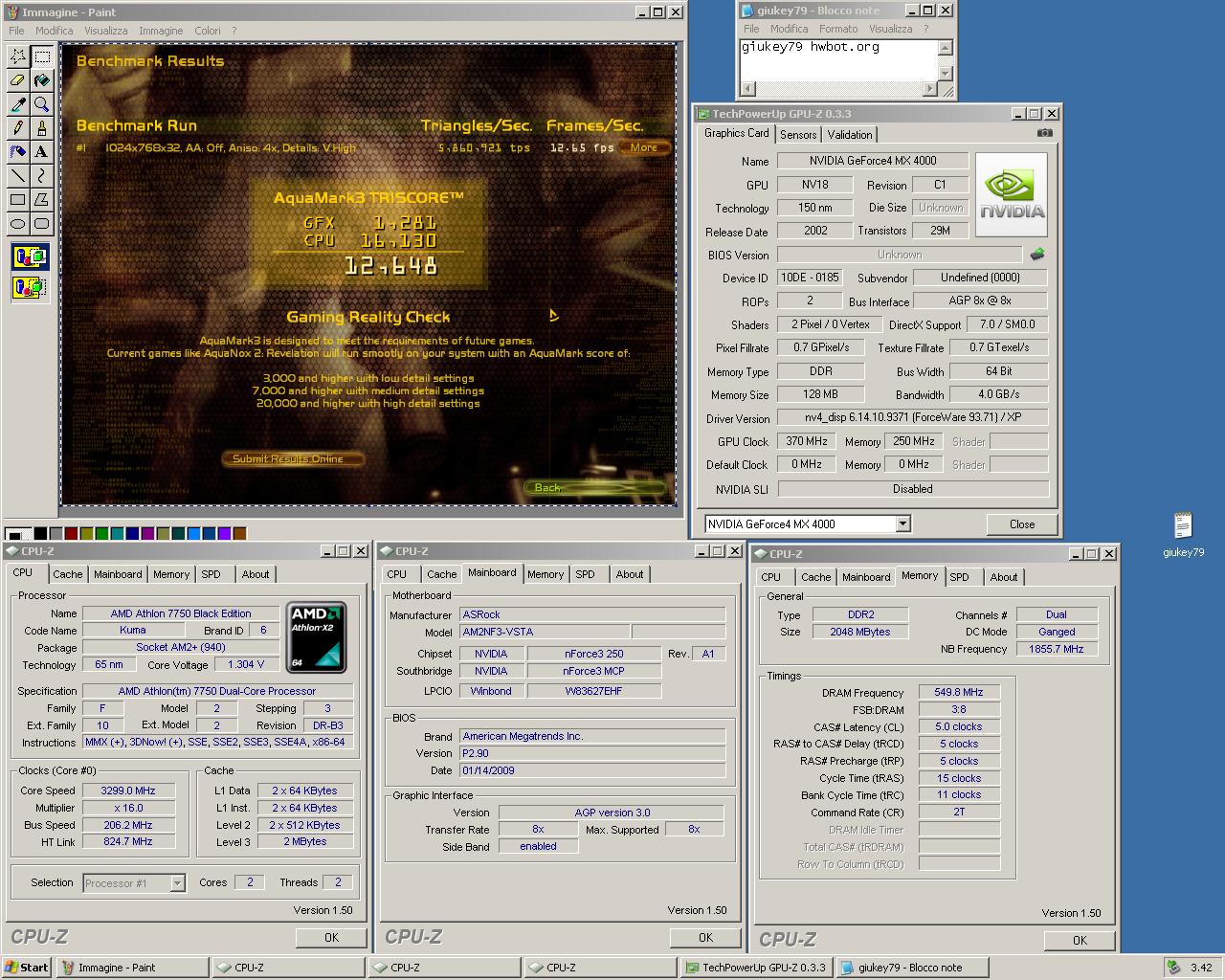Select the Free-Form Select tool in Paint
The image size is (1225, 980).
click(17, 56)
